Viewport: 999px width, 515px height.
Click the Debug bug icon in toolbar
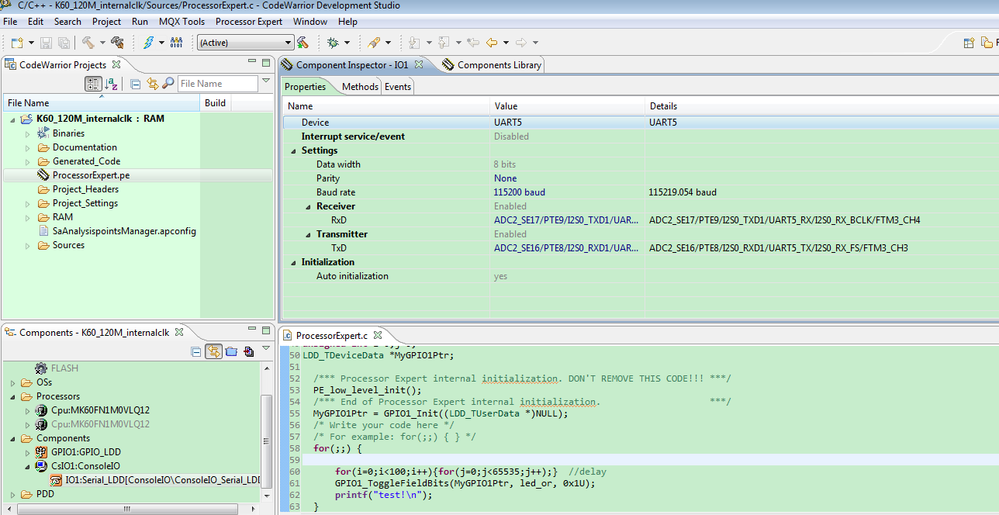pos(333,43)
